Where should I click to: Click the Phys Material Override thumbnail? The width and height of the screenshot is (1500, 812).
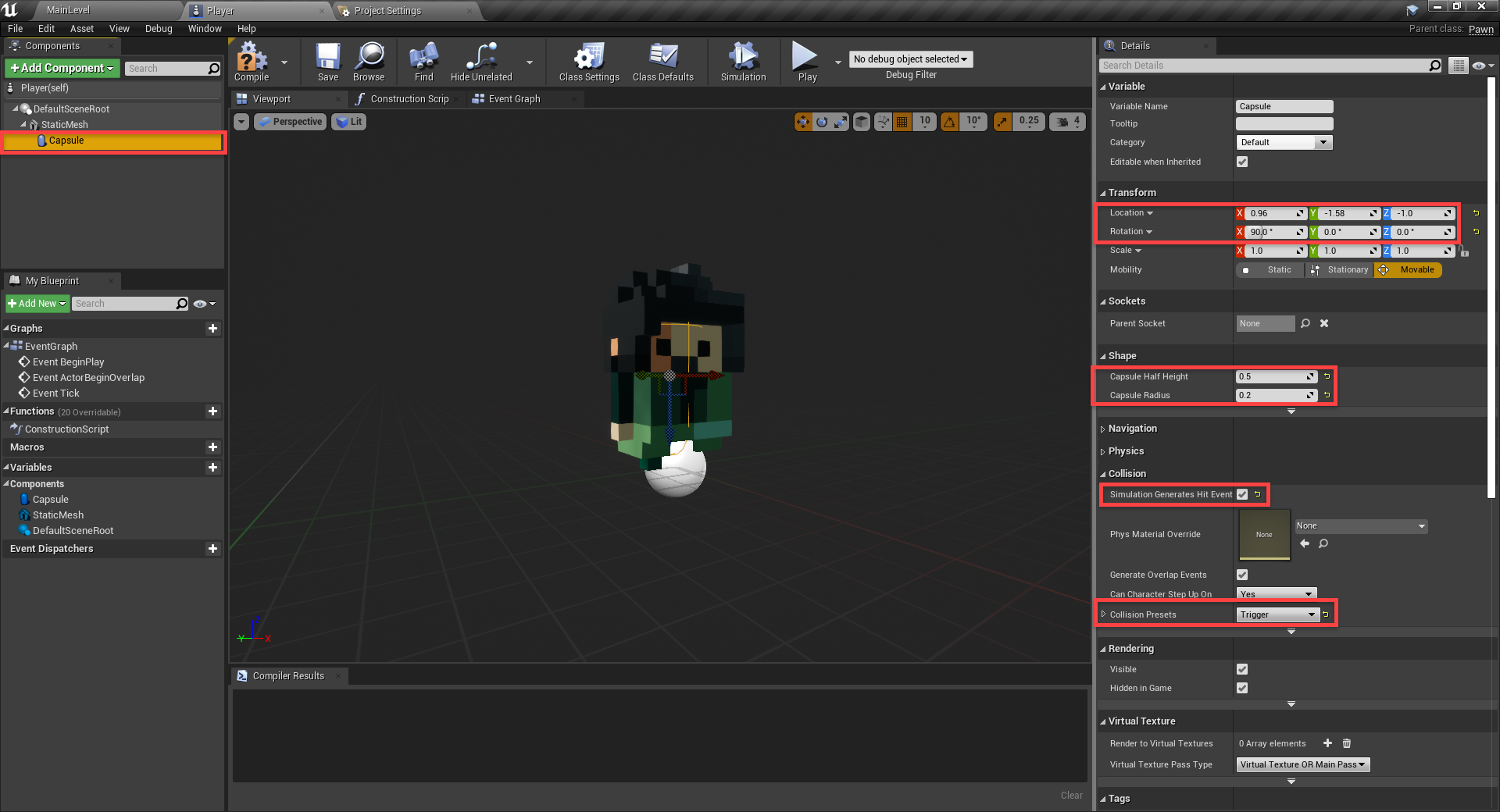click(1264, 535)
